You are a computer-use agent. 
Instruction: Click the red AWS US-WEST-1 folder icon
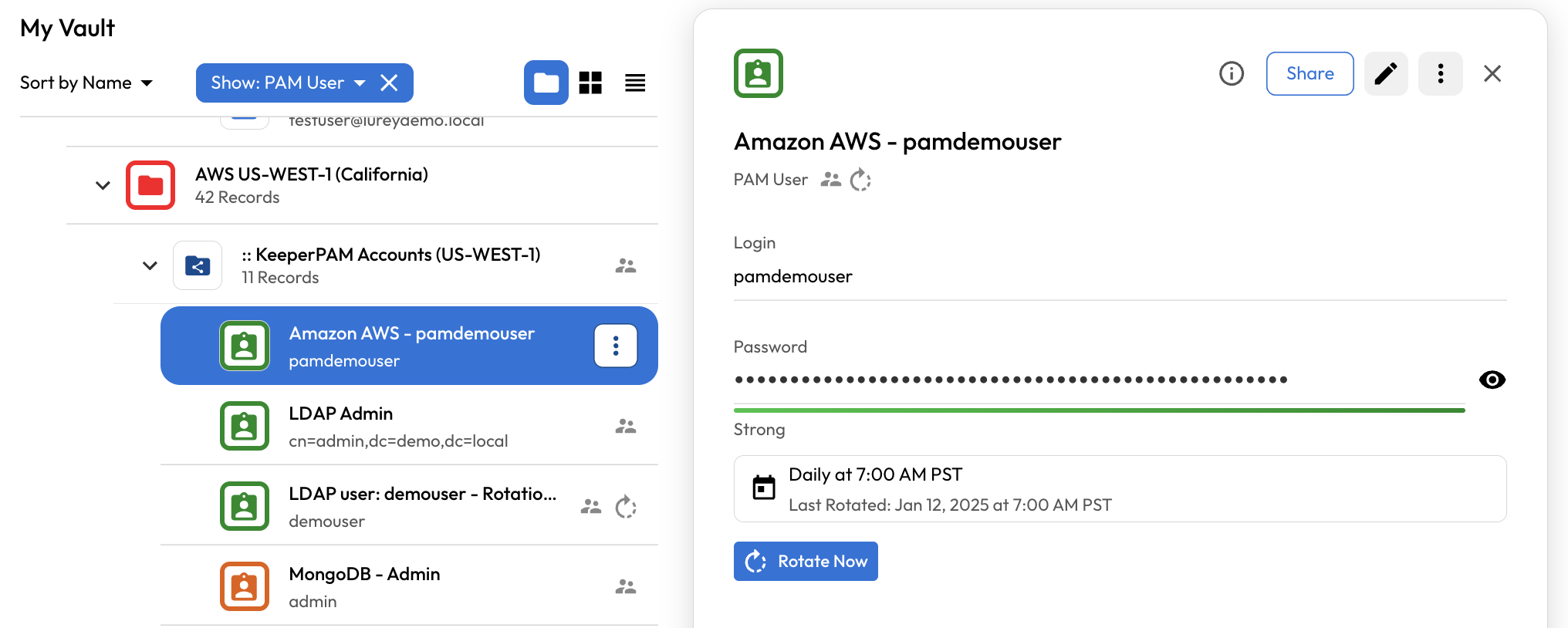150,185
